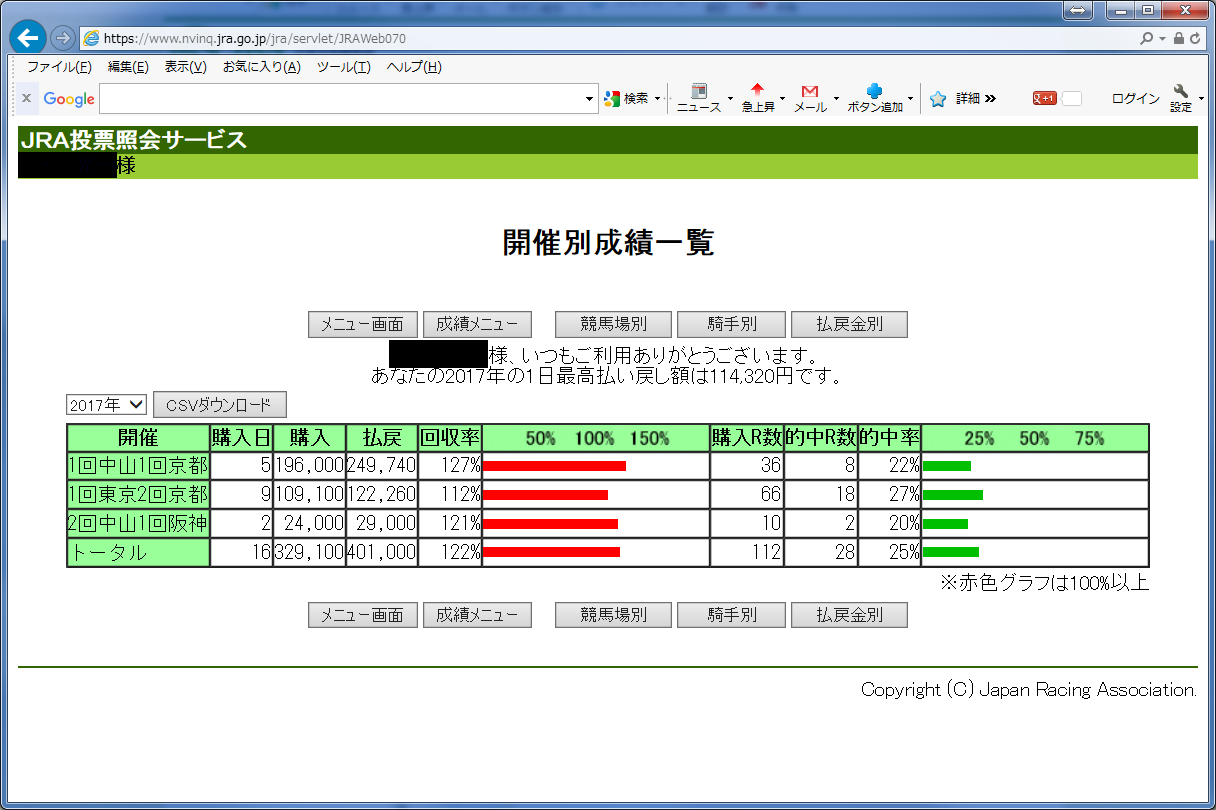
Task: Click the address bar search magnifier icon
Action: [1147, 38]
